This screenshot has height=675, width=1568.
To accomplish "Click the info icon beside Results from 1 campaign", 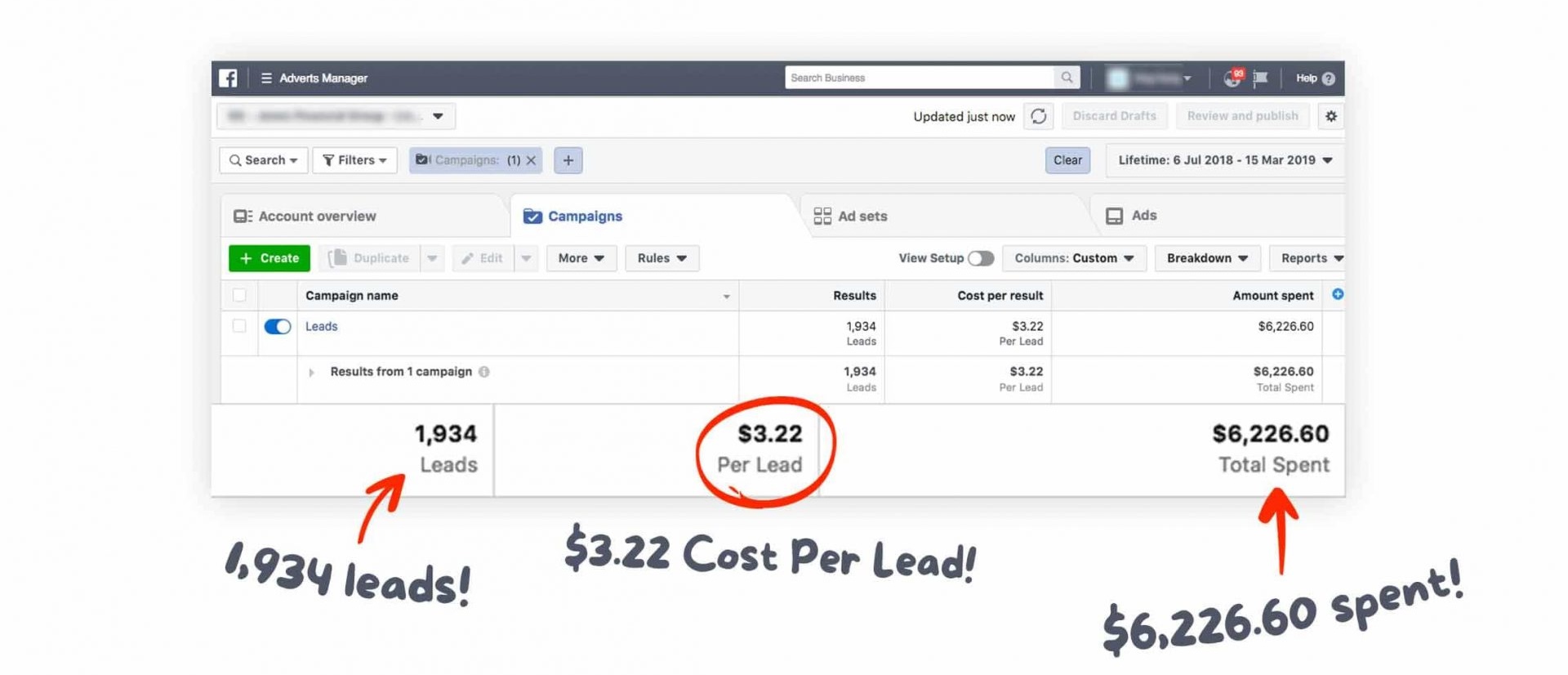I will [x=484, y=372].
